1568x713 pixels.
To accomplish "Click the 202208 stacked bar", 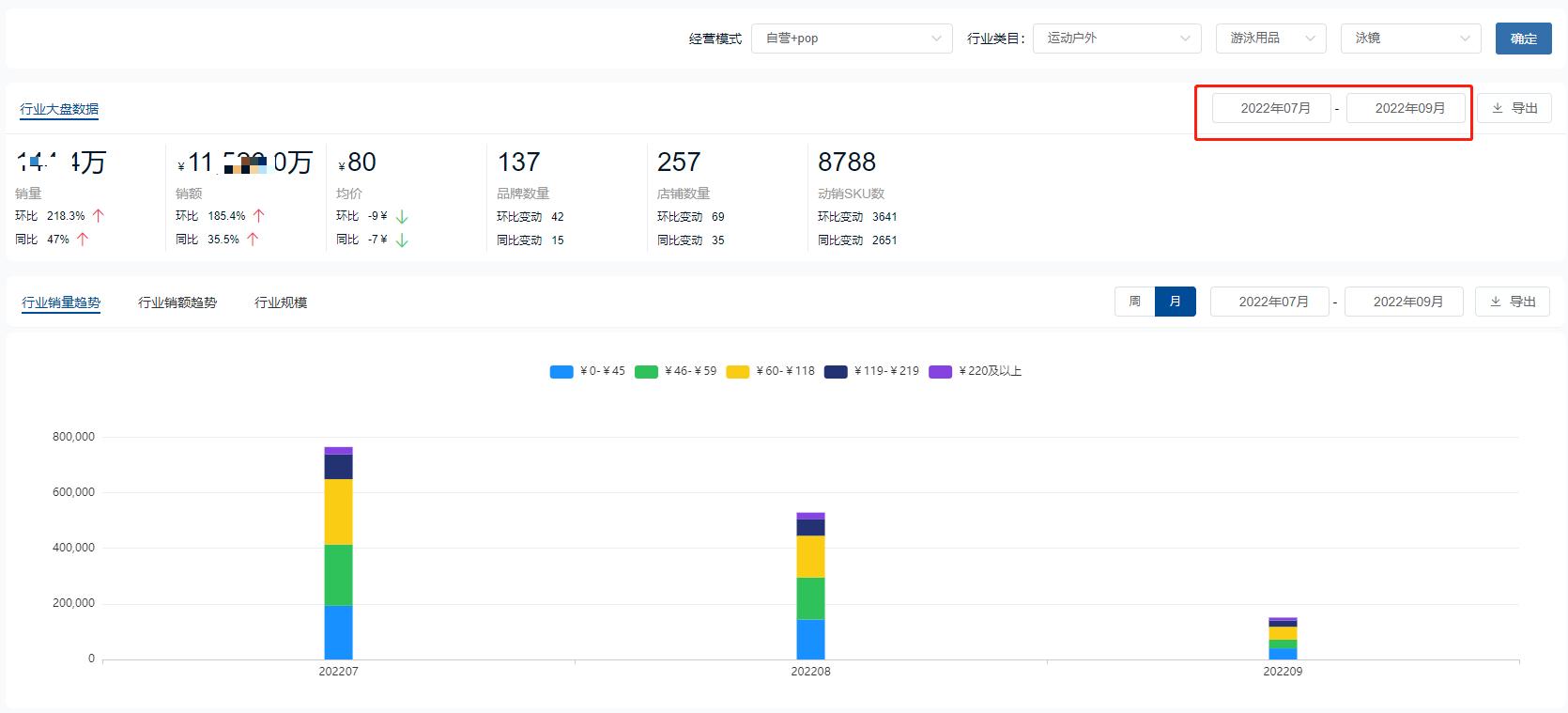I will pyautogui.click(x=810, y=585).
